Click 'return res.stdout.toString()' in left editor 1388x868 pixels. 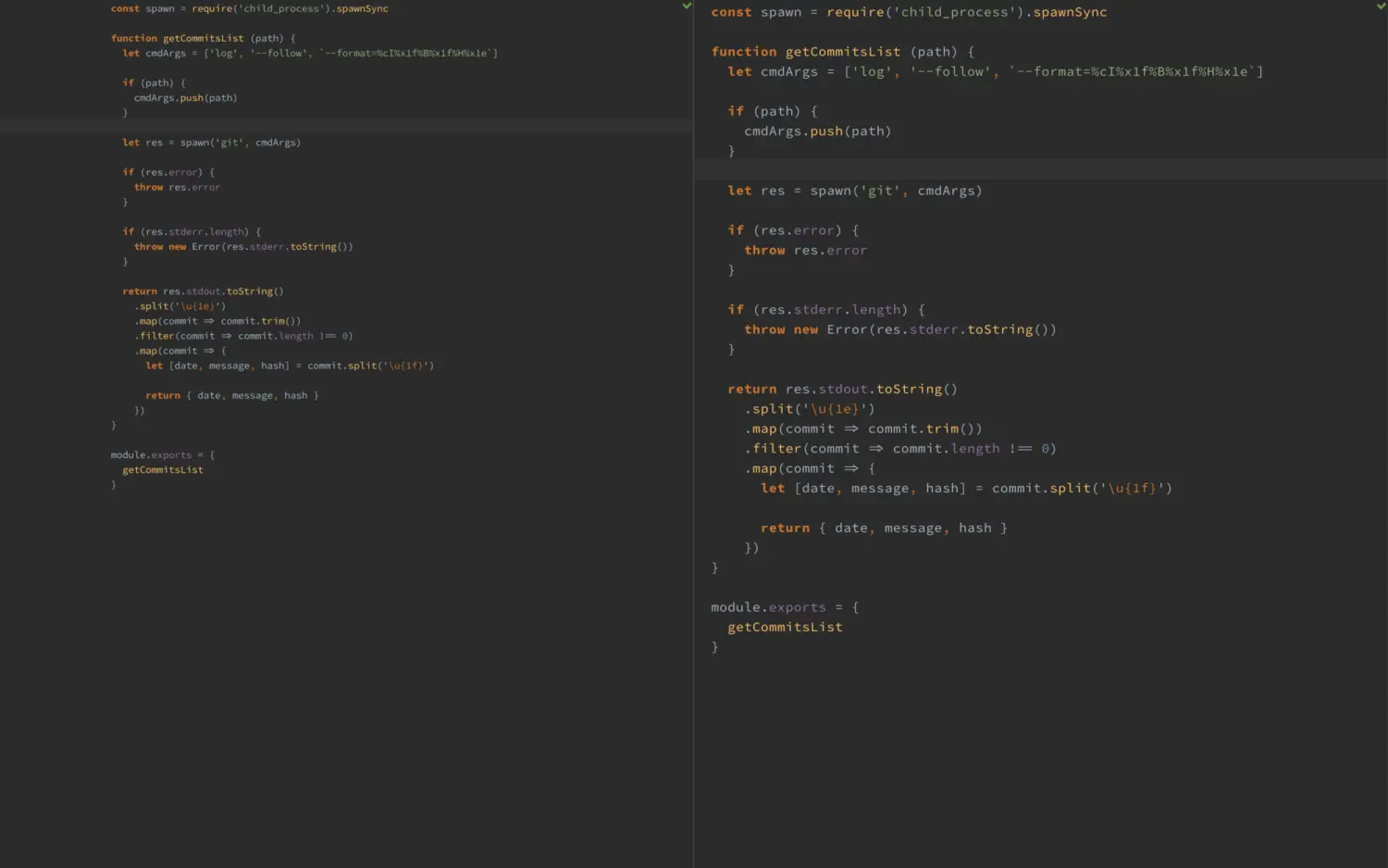[x=204, y=291]
